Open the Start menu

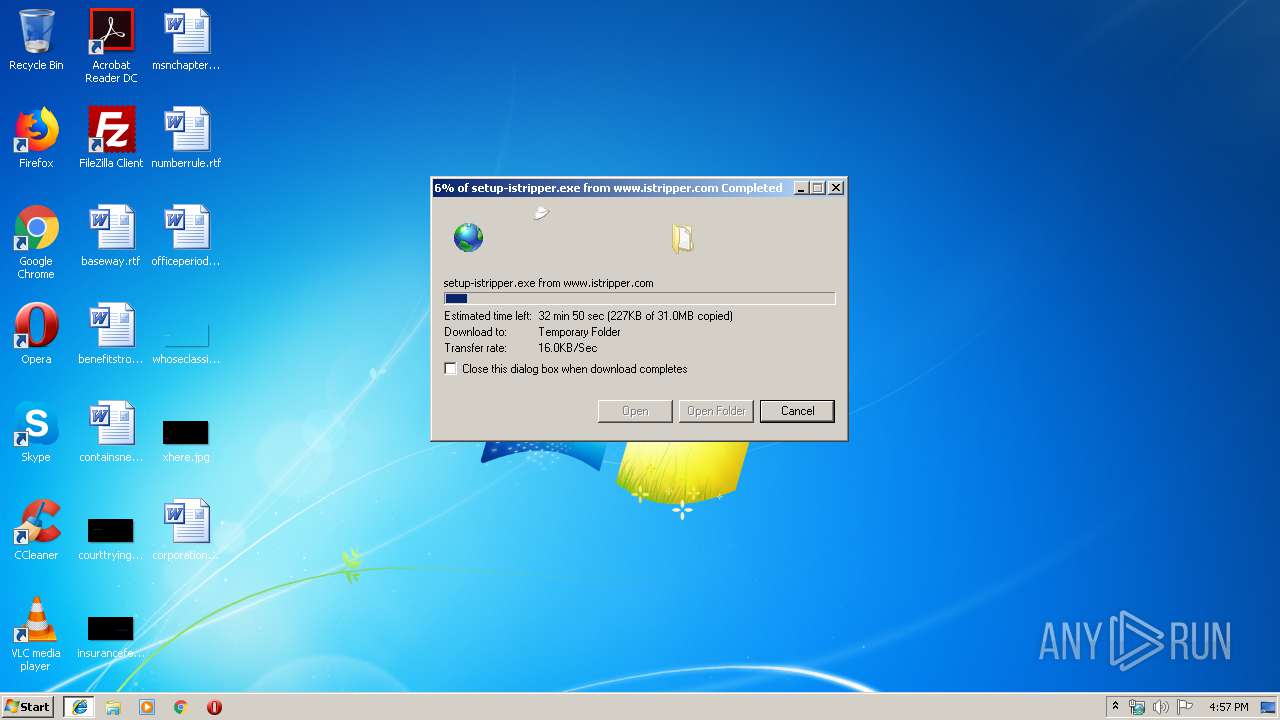pyautogui.click(x=28, y=707)
